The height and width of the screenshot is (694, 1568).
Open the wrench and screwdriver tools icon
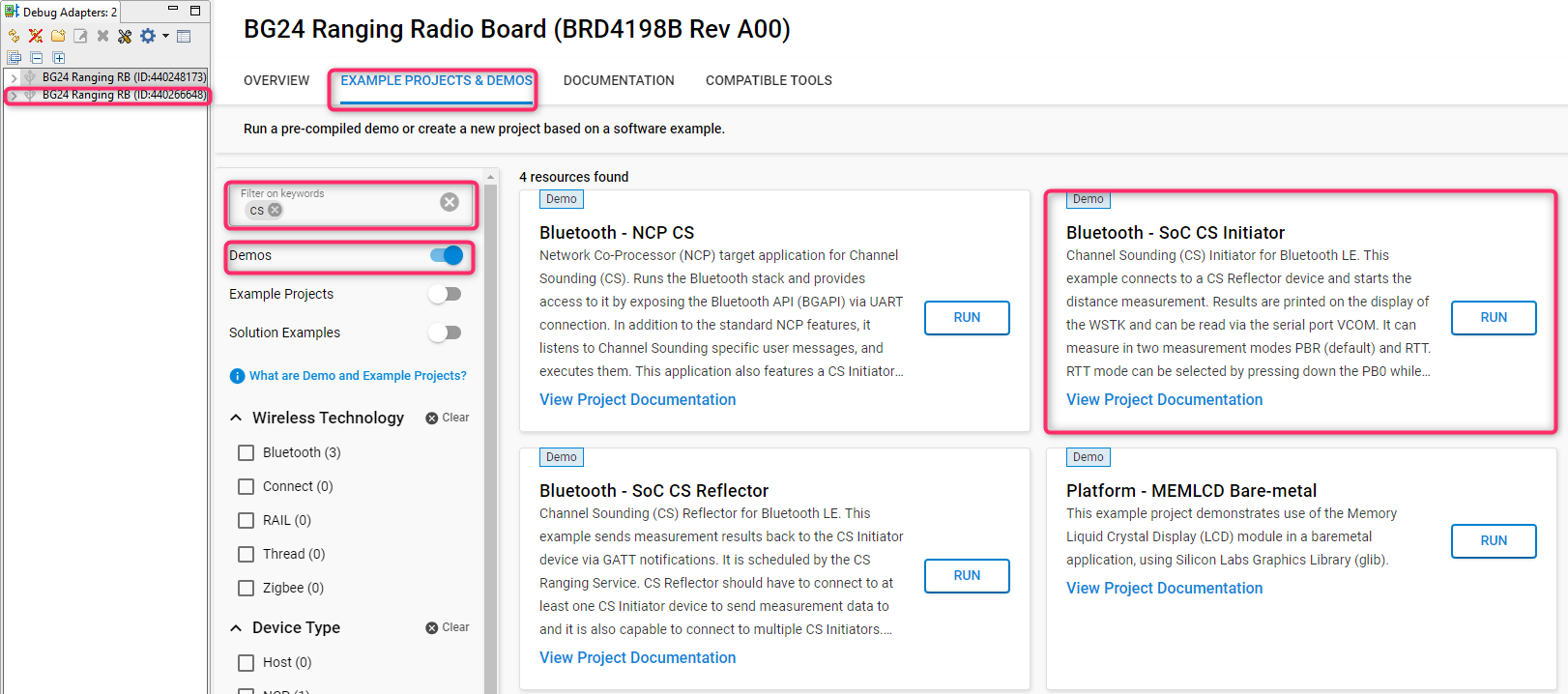(125, 36)
